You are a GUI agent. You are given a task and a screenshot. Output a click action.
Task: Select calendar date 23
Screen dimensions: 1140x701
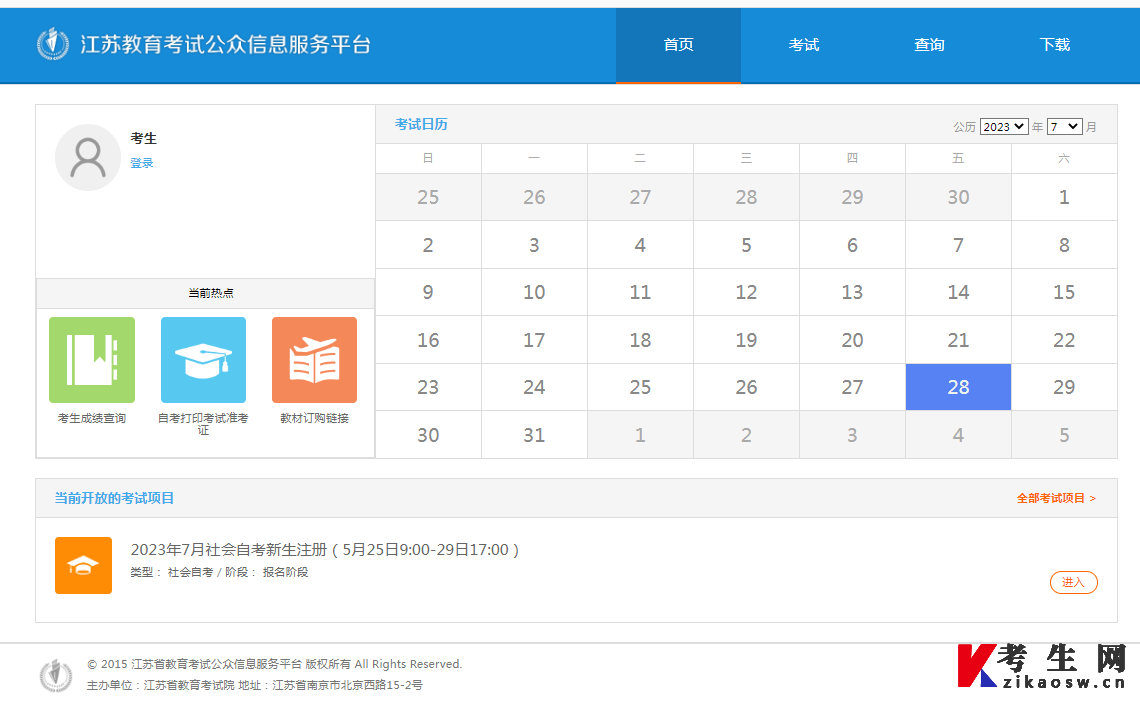(x=428, y=387)
